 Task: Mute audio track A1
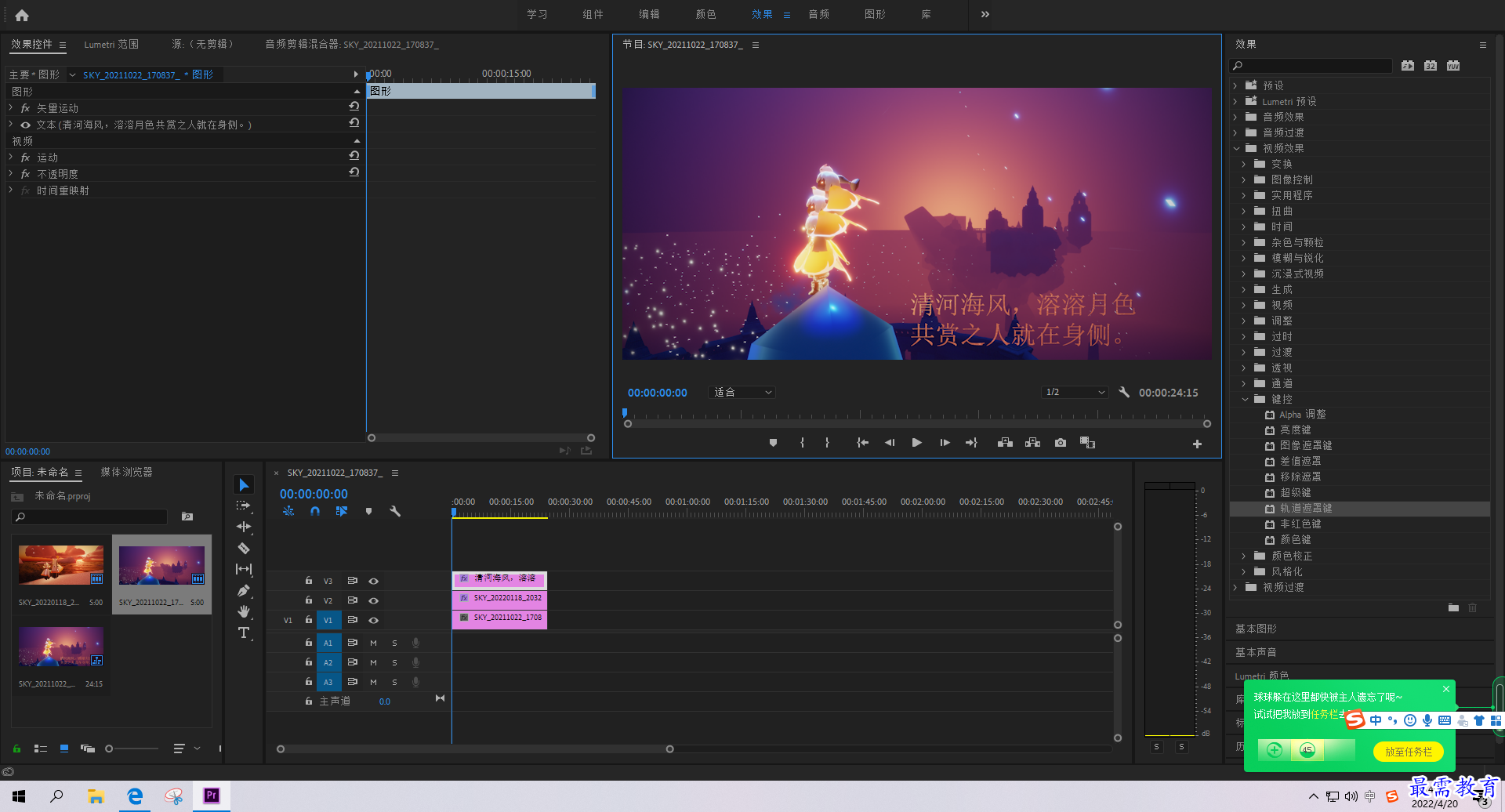click(x=374, y=643)
